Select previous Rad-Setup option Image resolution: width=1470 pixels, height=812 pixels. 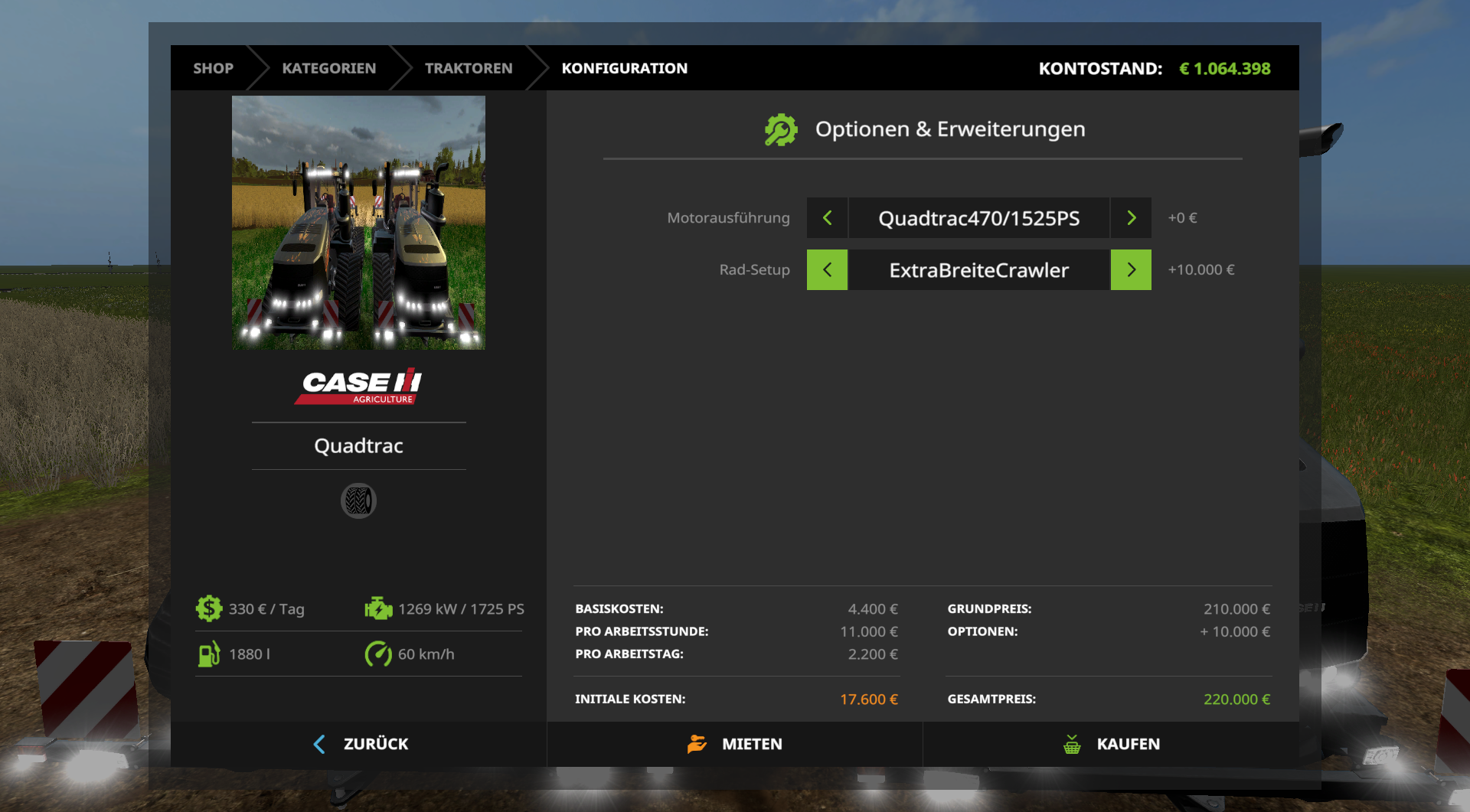(827, 269)
